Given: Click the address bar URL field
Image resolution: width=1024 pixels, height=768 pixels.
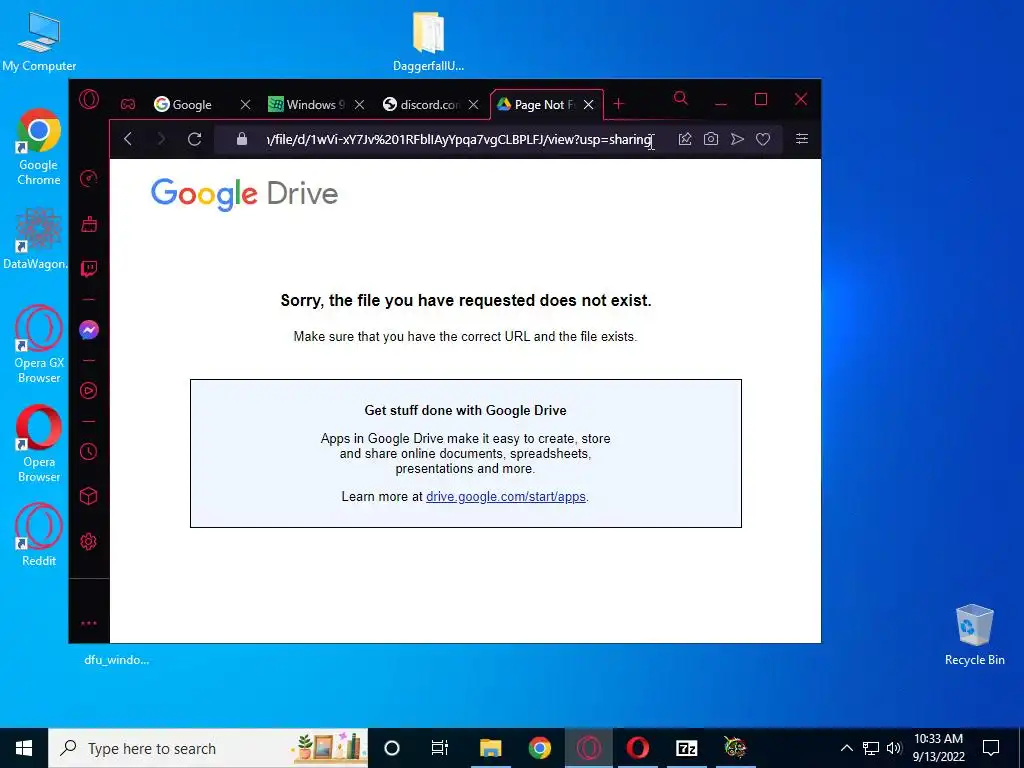Looking at the screenshot, I should click(459, 140).
